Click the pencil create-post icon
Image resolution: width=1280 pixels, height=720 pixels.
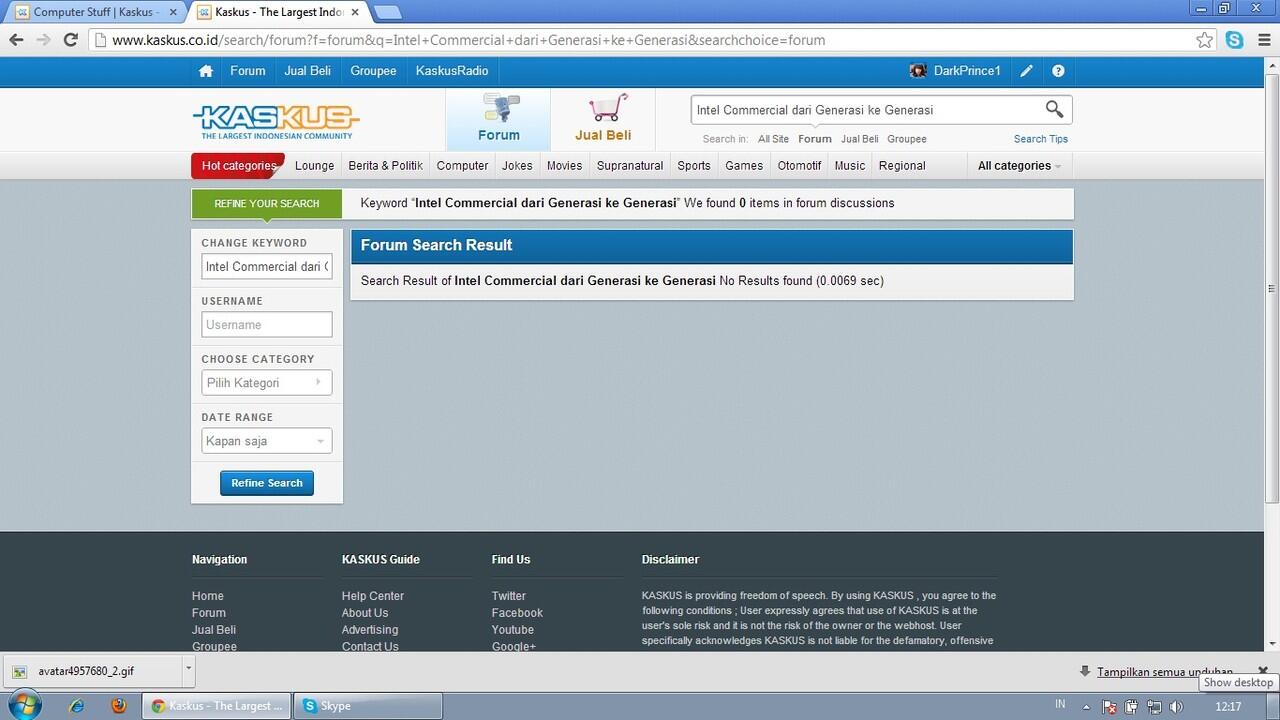pos(1026,71)
